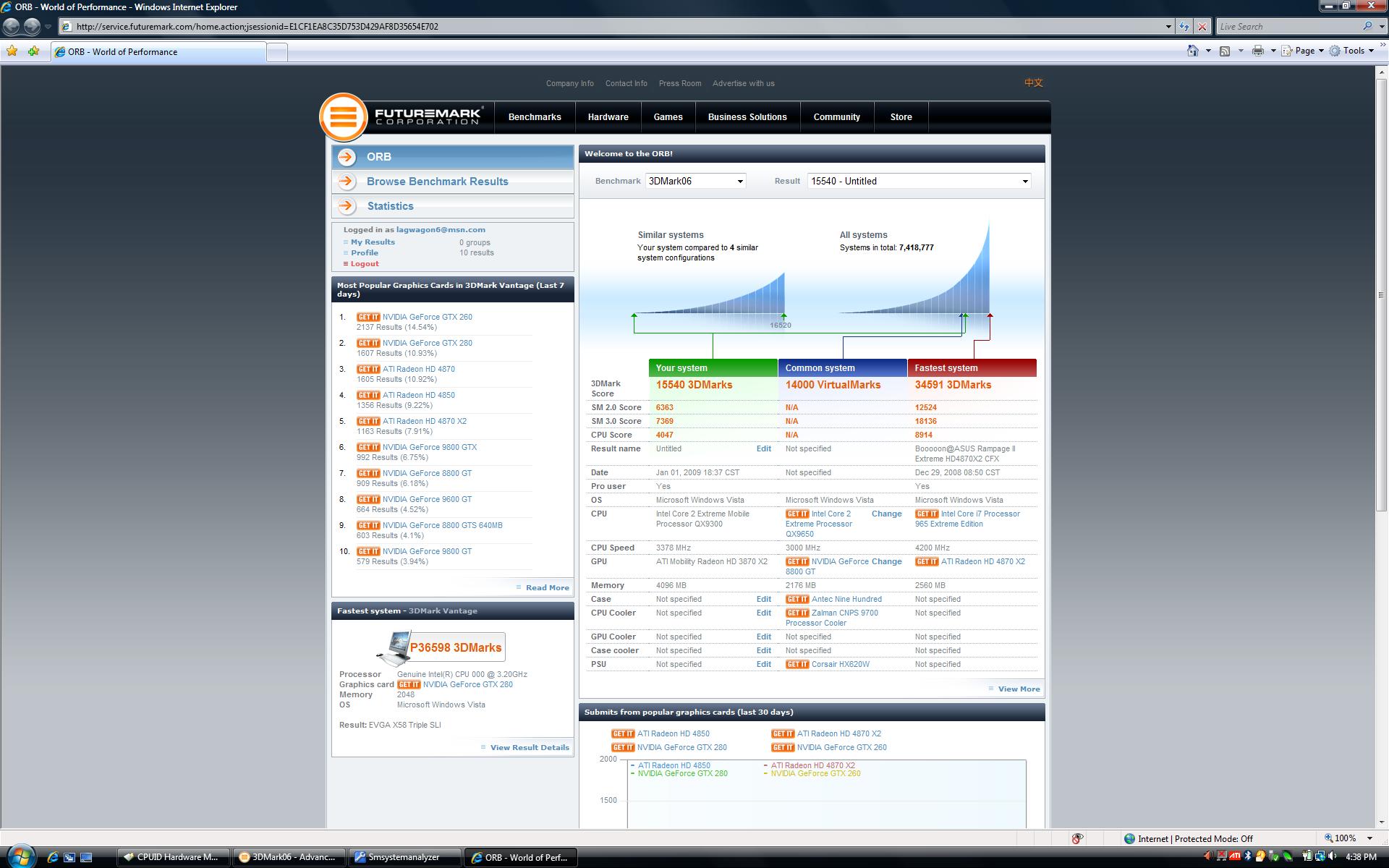Click the Futuremark orange logo
Viewport: 1389px width, 868px height.
343,116
